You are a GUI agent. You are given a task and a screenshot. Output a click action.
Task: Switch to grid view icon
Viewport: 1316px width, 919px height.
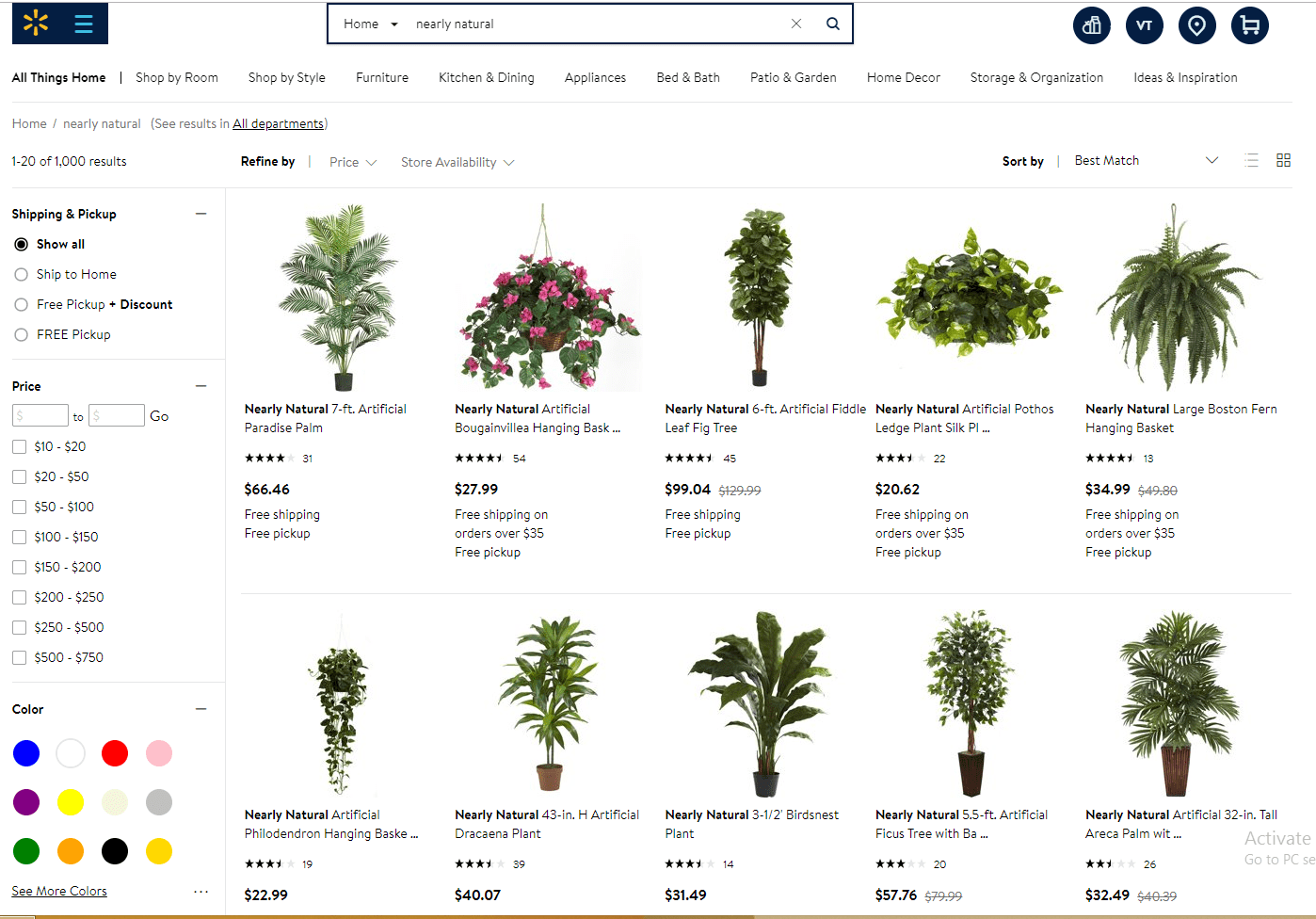point(1283,160)
